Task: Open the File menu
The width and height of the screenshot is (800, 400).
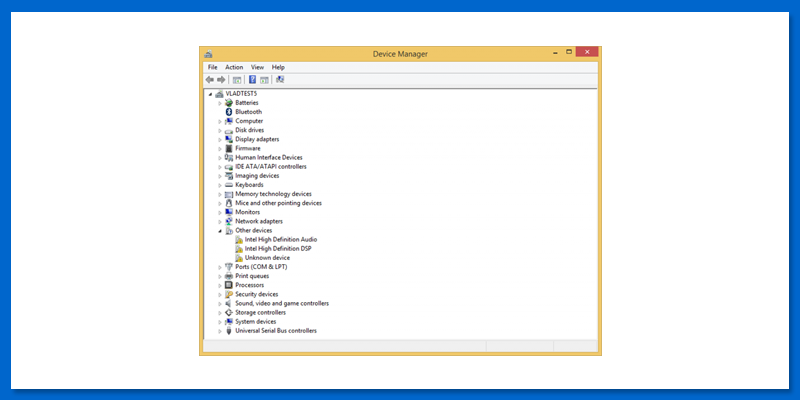Action: click(212, 67)
